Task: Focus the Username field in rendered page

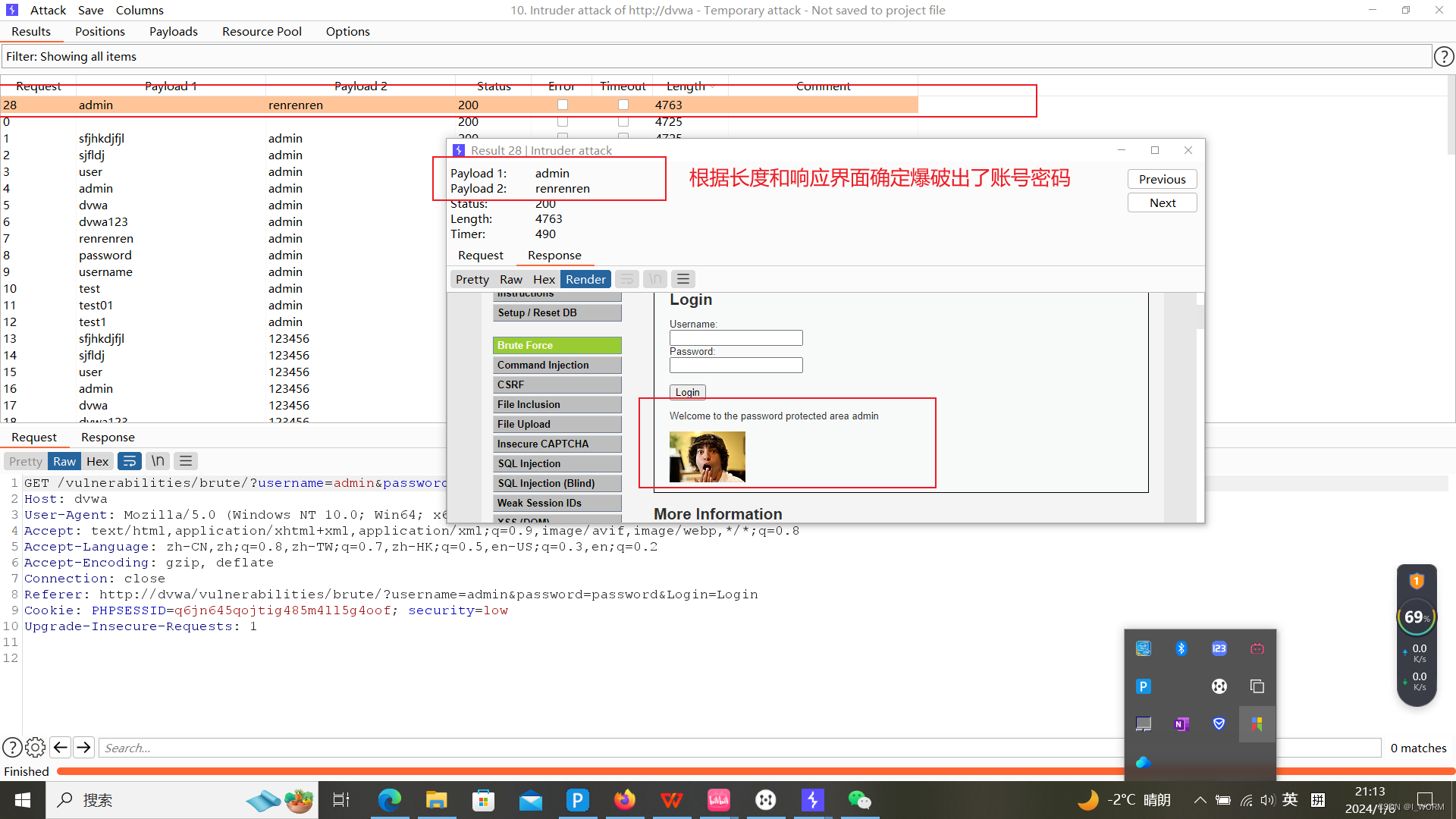Action: (736, 337)
